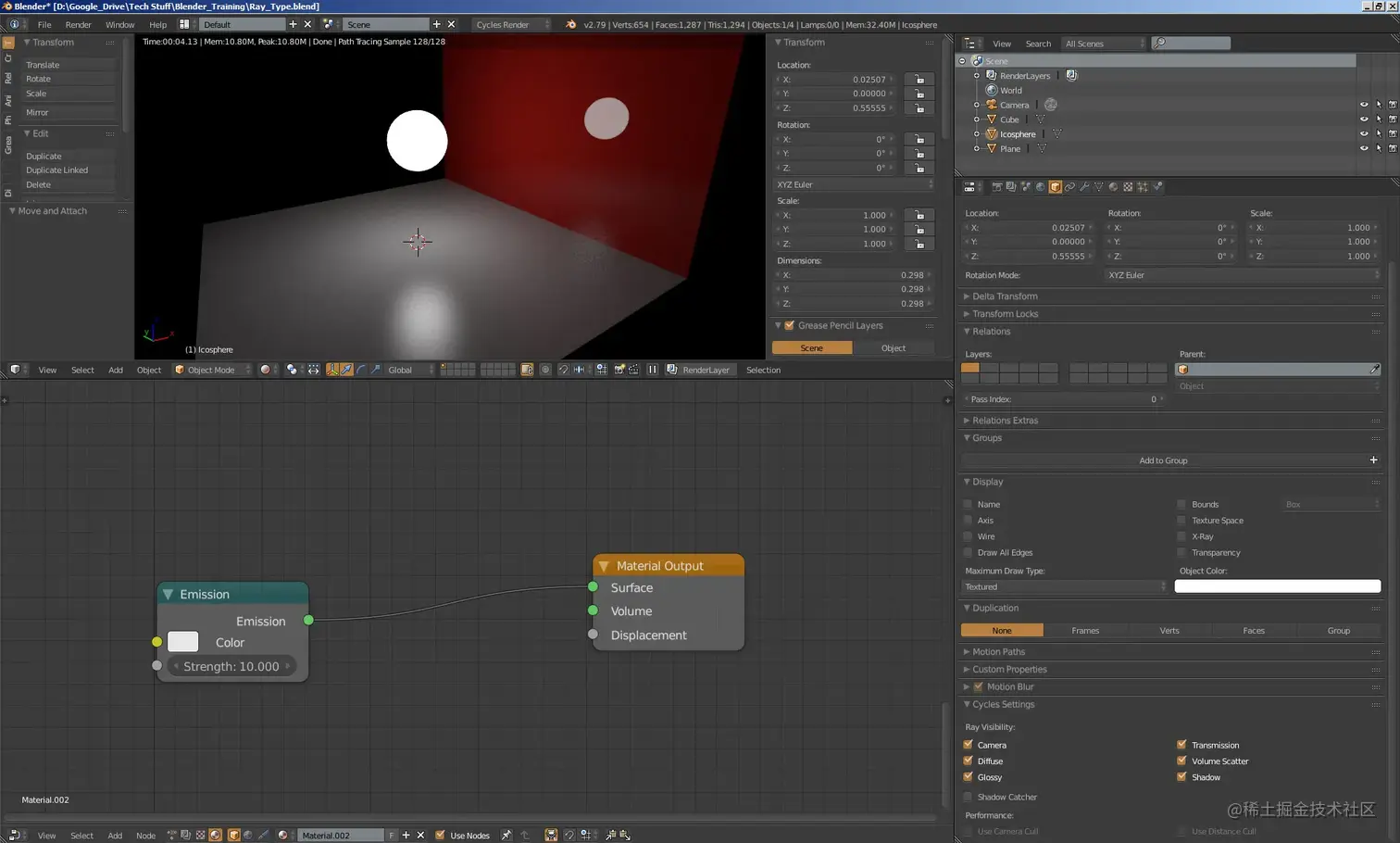Click the Emission node color swatch

pyautogui.click(x=182, y=642)
